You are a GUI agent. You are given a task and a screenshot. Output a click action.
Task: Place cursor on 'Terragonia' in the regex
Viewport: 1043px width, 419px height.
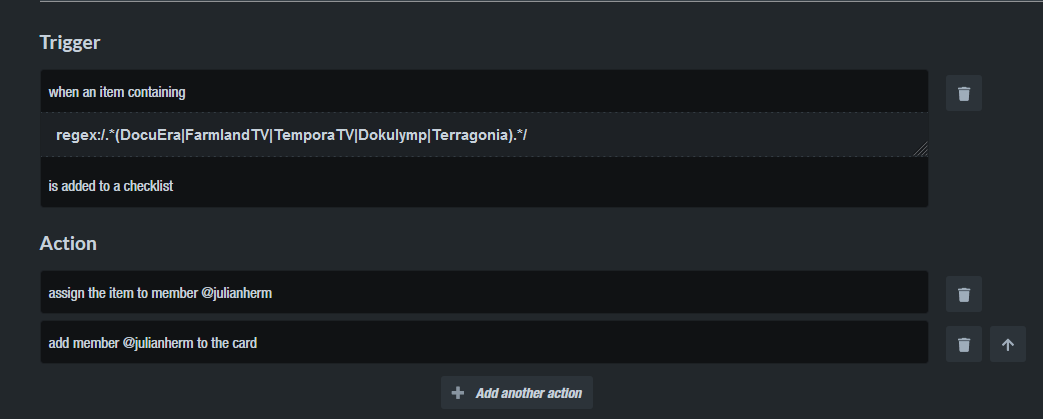tap(472, 135)
